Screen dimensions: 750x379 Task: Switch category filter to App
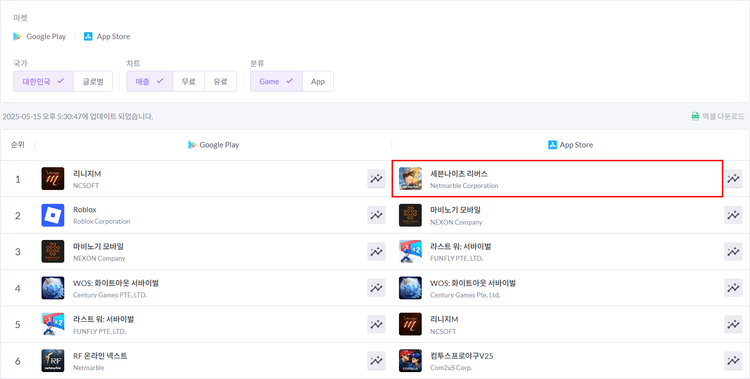tap(318, 81)
